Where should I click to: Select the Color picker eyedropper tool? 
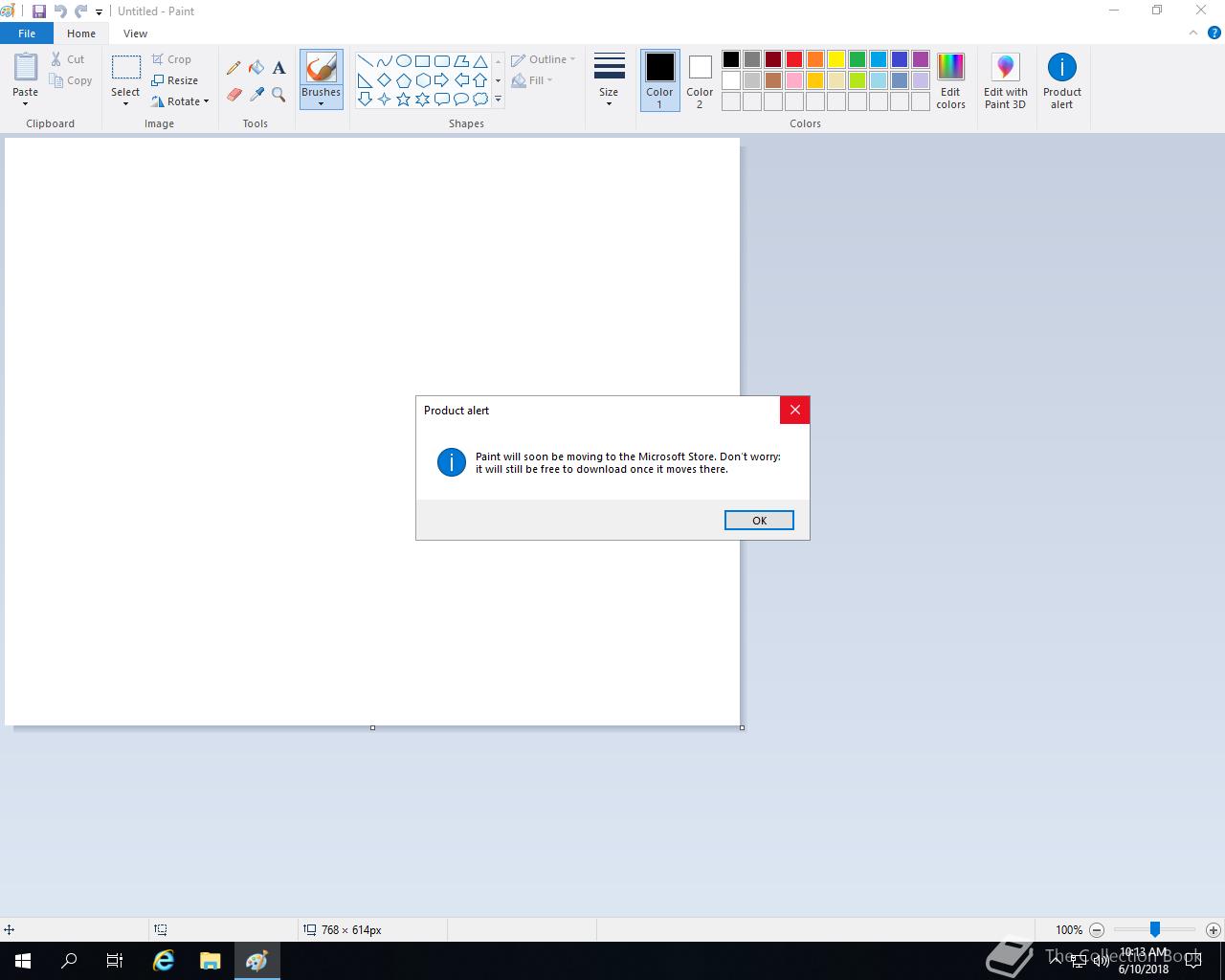[256, 95]
